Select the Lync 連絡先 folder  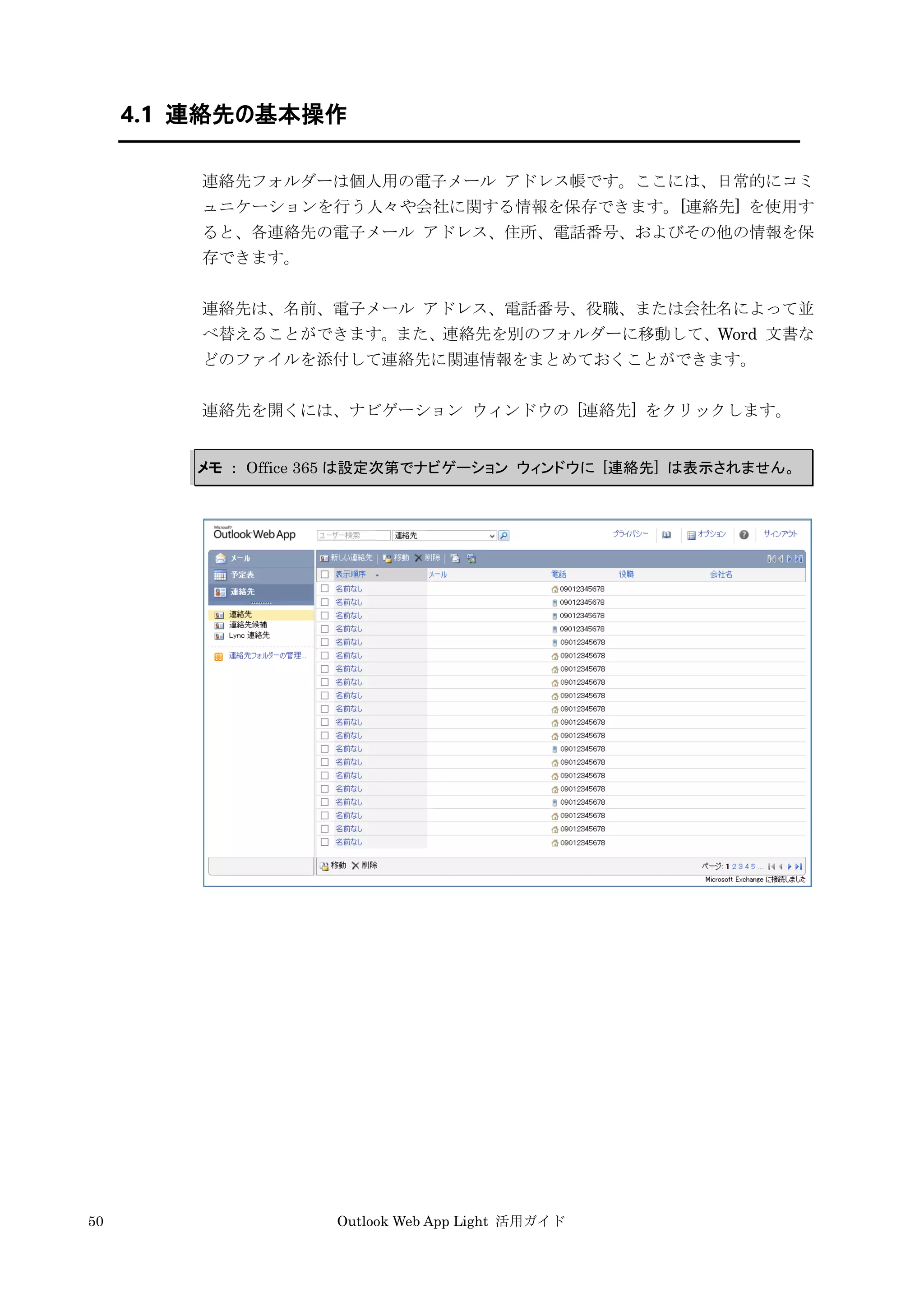pyautogui.click(x=249, y=635)
